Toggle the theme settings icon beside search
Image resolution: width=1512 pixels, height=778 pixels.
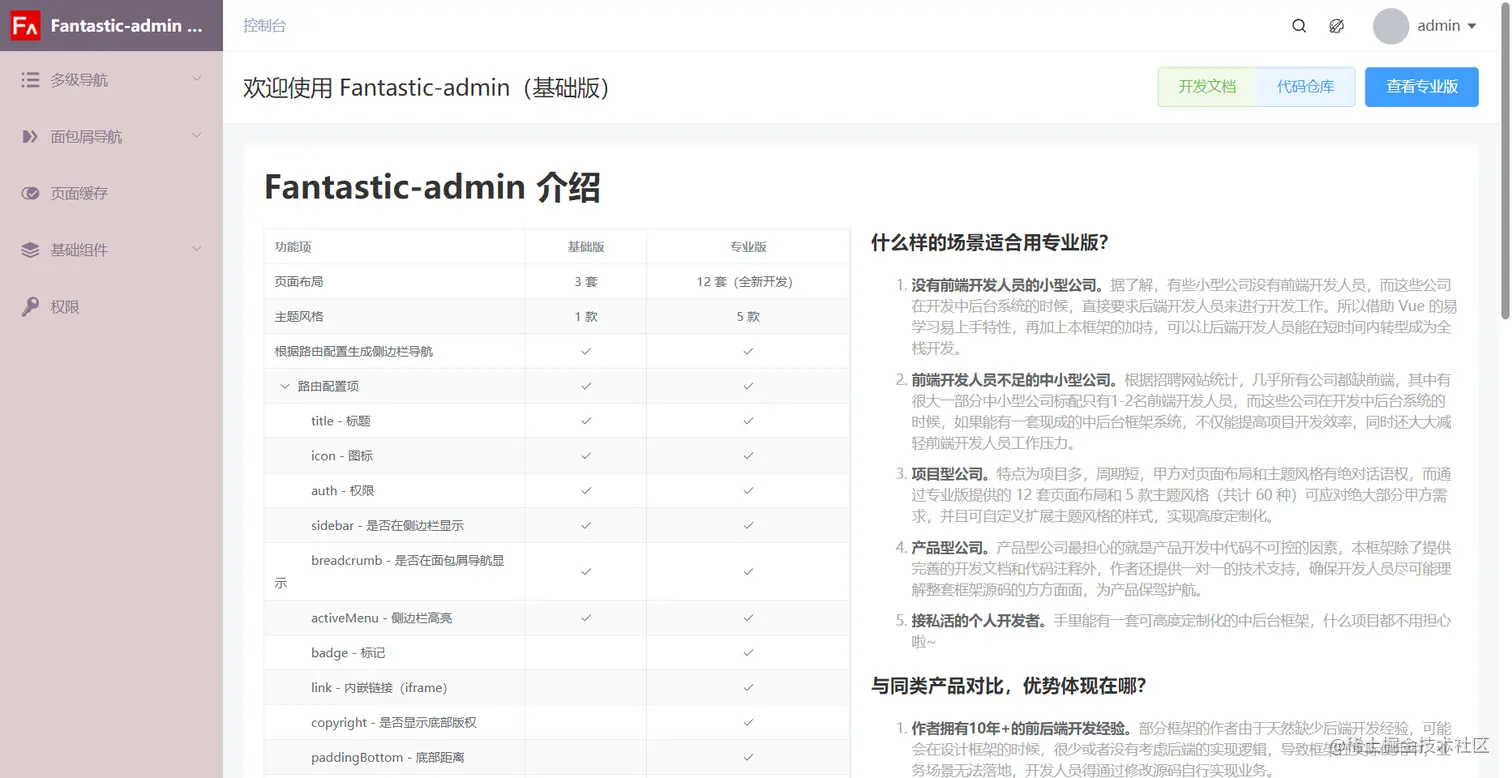pyautogui.click(x=1336, y=26)
